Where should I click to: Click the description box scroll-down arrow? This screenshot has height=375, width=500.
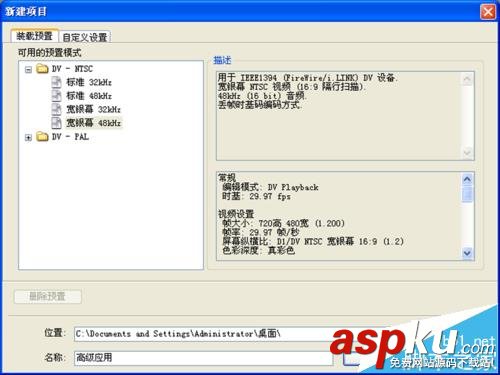click(467, 153)
